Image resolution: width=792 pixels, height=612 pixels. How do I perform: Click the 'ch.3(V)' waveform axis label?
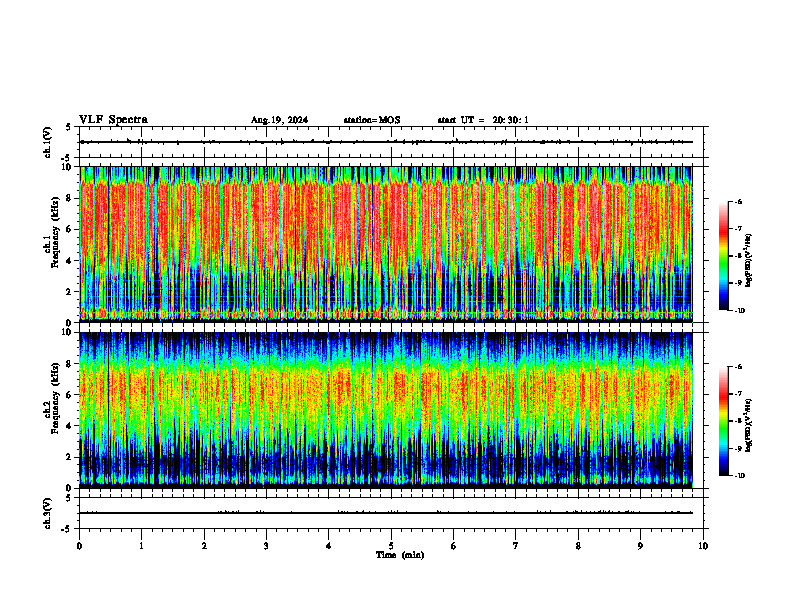(48, 513)
